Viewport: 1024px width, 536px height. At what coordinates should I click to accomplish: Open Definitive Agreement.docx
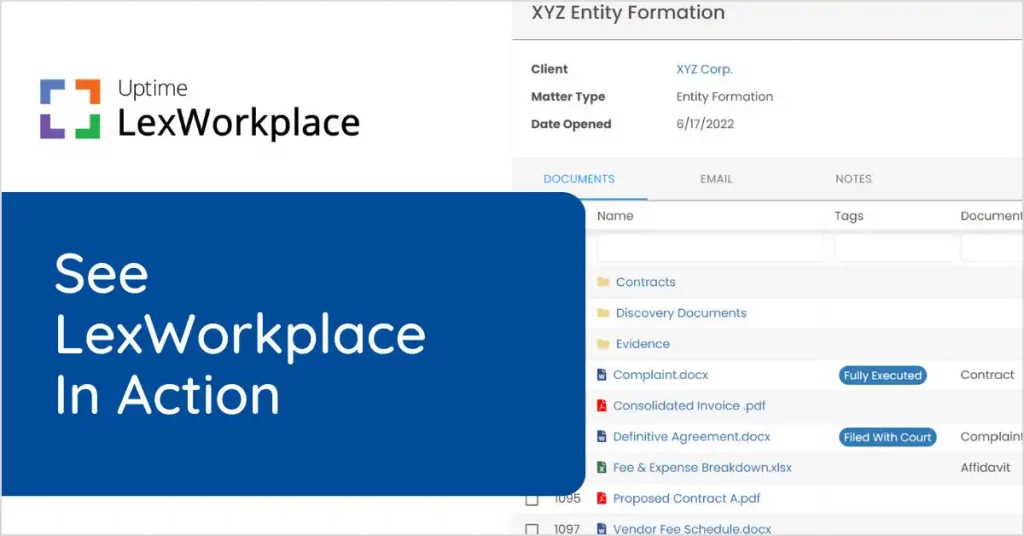click(692, 437)
